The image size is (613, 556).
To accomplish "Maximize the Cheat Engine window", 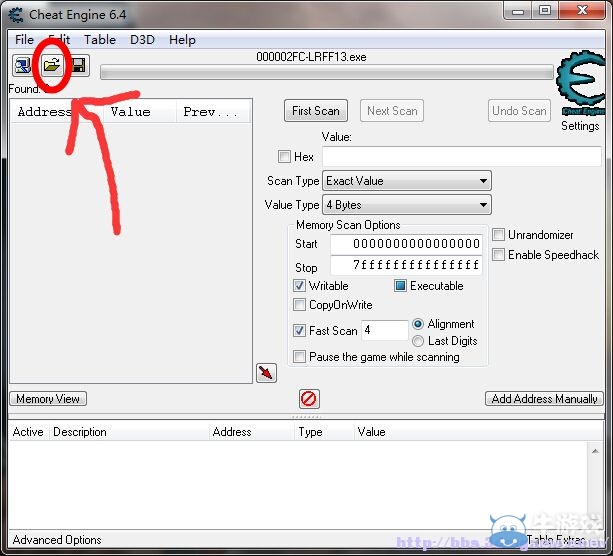I will 545,10.
